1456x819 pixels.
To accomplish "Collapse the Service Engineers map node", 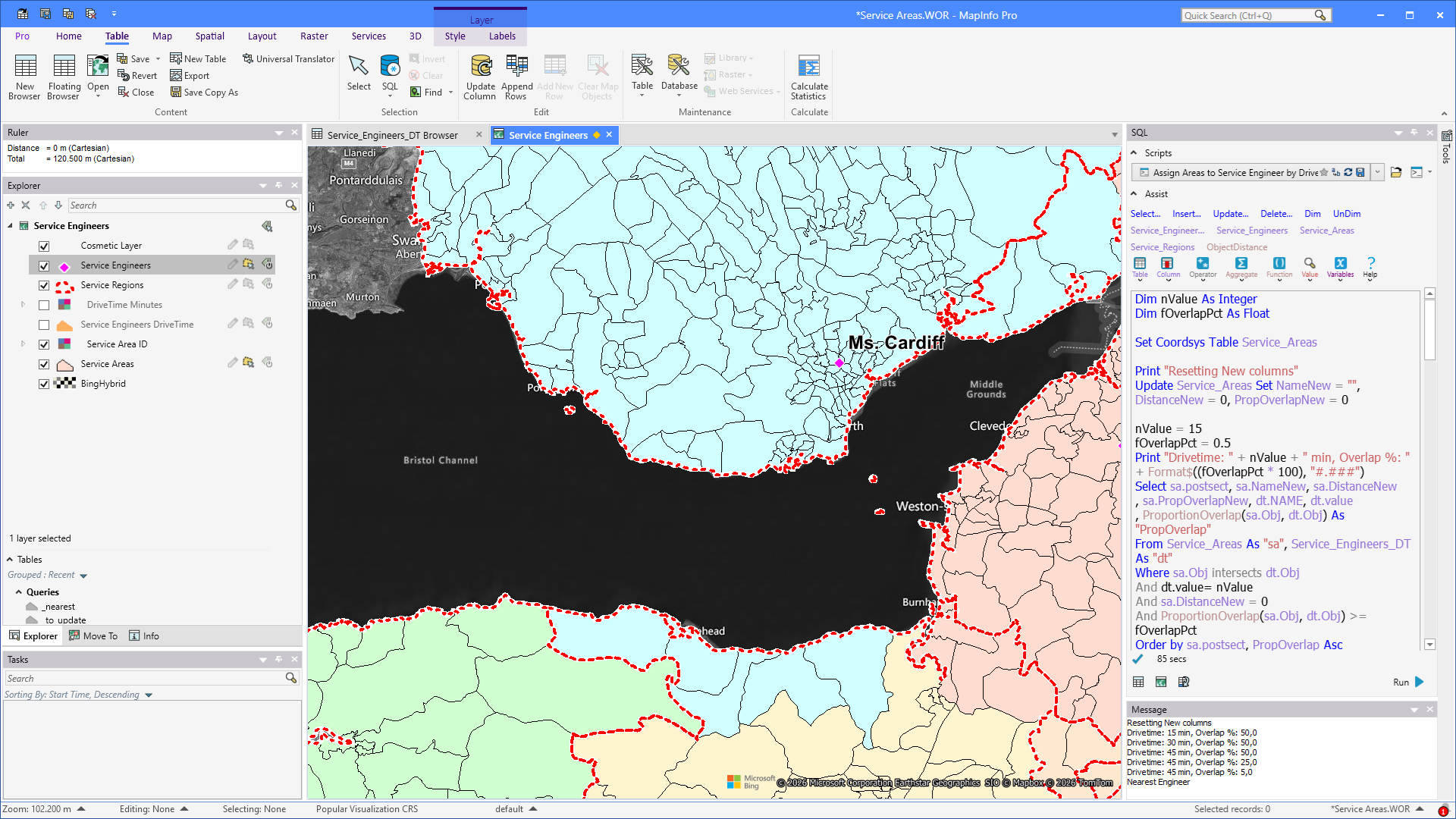I will pyautogui.click(x=11, y=226).
